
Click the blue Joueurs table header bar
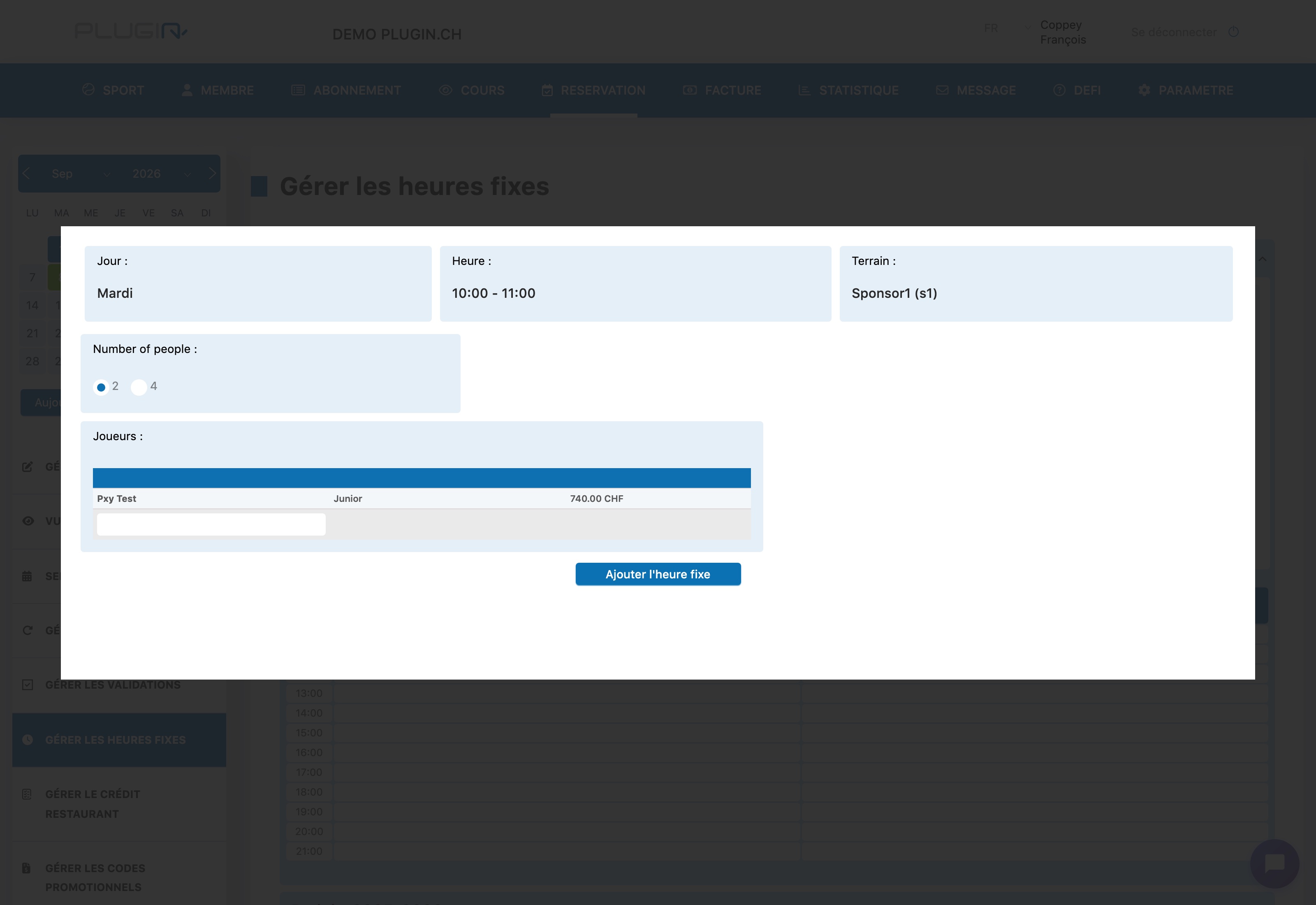(422, 478)
